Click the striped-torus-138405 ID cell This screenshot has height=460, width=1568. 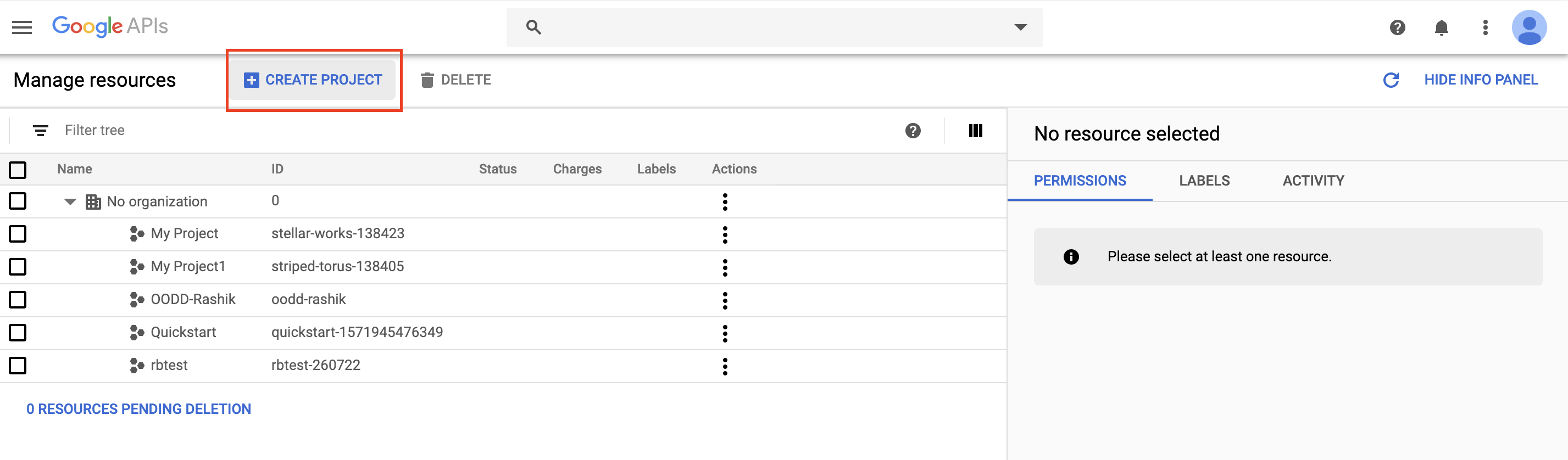pos(337,267)
